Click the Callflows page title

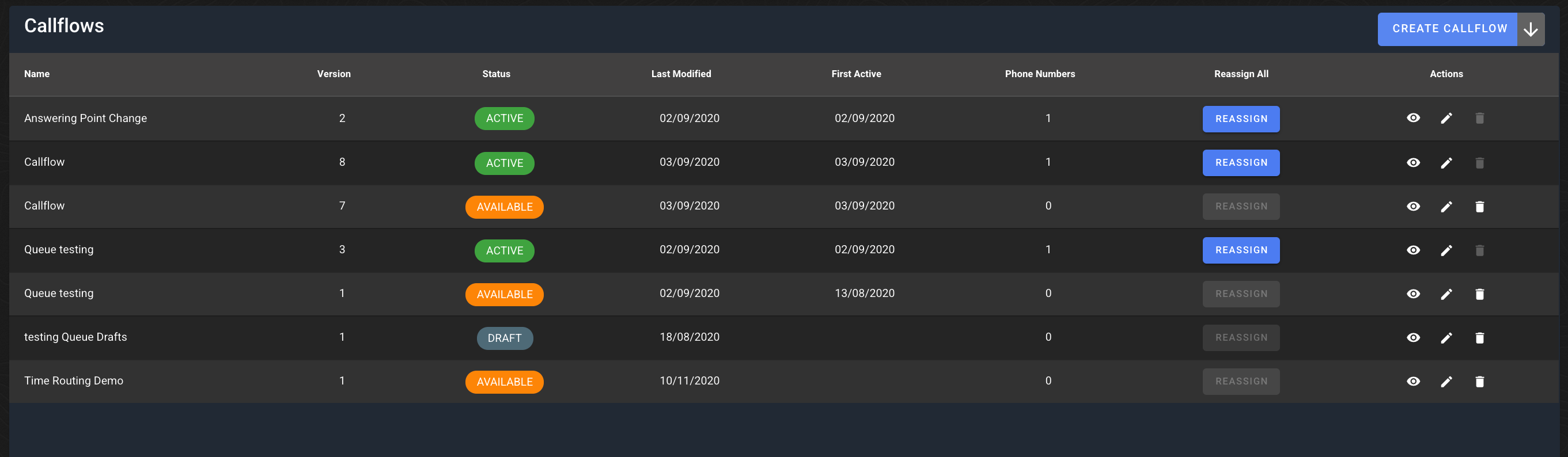[64, 25]
